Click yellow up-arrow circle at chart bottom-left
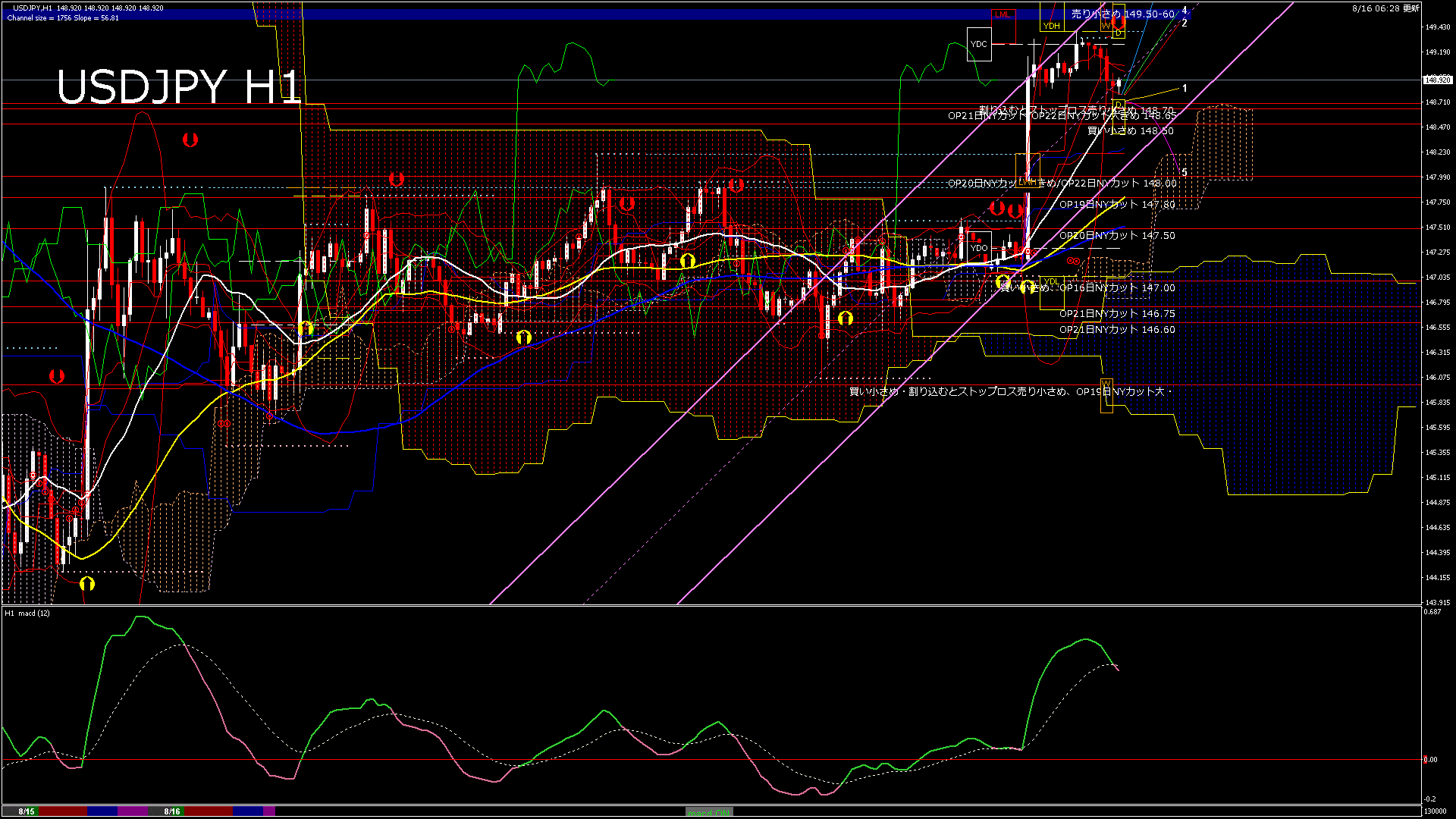 tap(87, 583)
